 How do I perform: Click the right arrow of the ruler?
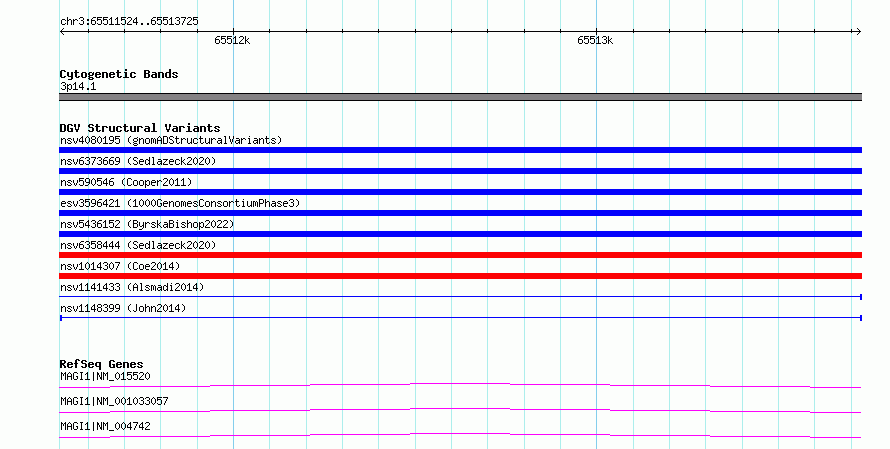click(x=858, y=31)
